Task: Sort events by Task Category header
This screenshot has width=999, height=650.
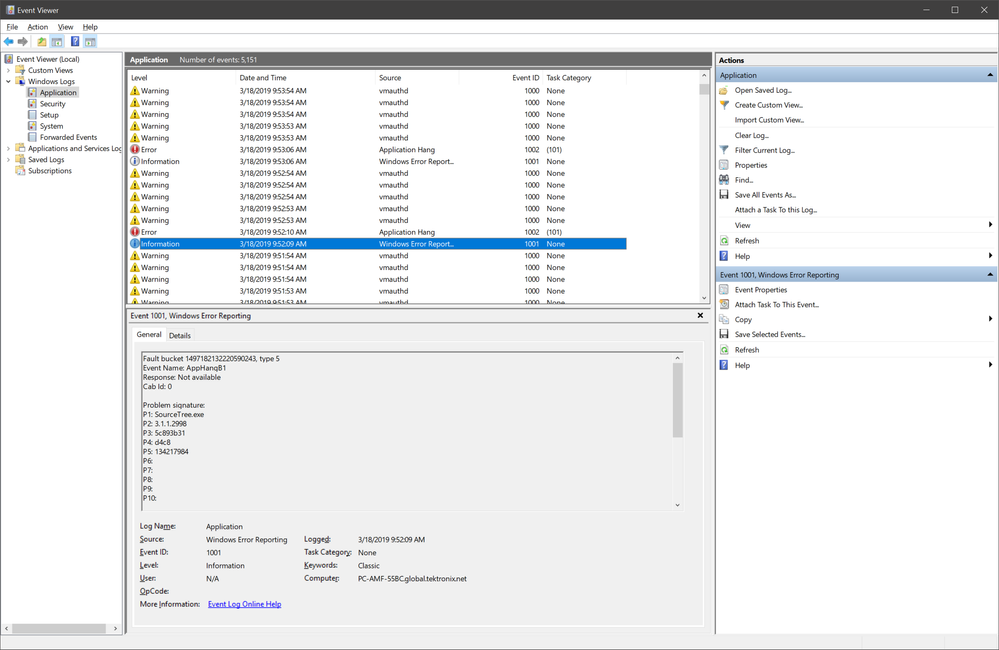Action: click(585, 78)
